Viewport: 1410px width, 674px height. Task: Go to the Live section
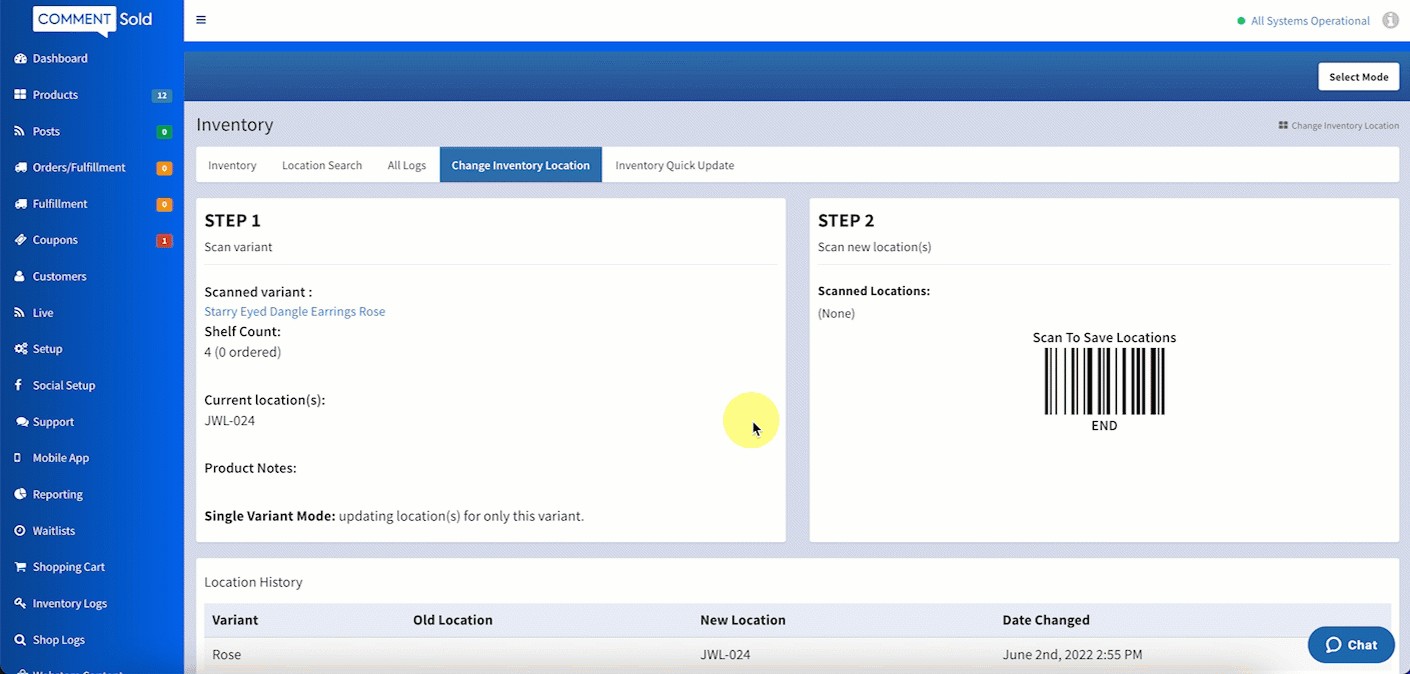point(42,312)
